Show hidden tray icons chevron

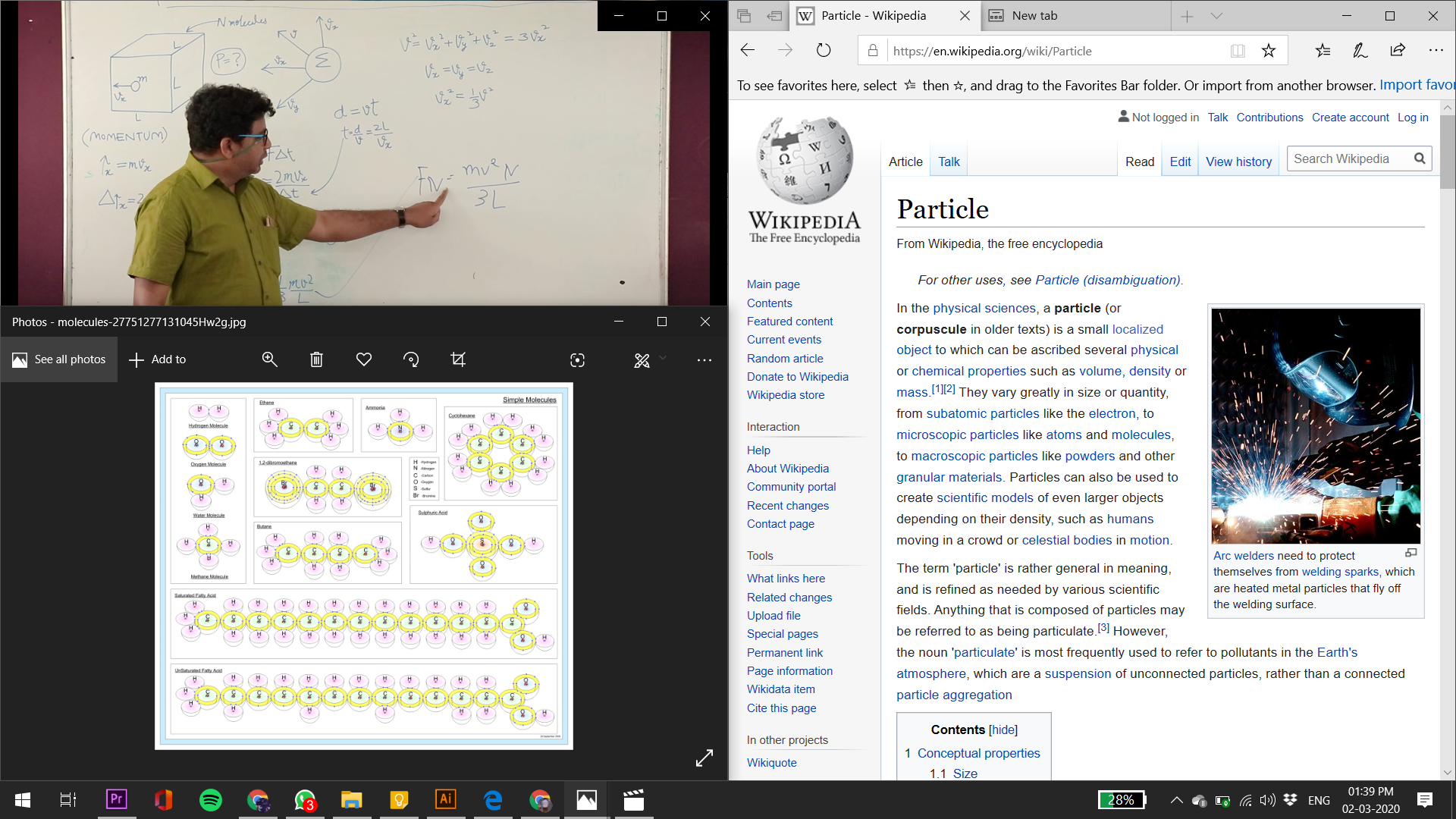(x=1176, y=800)
